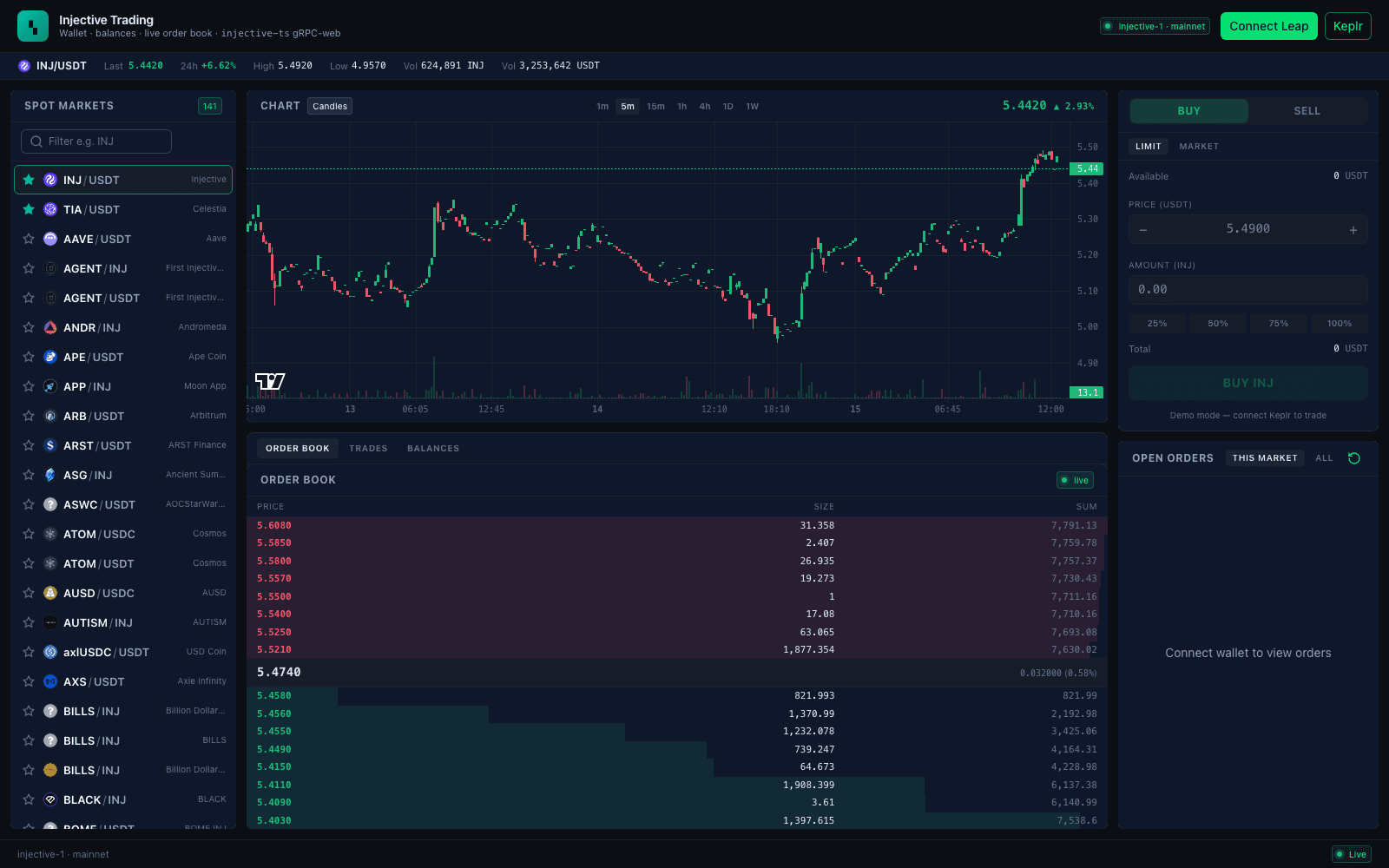This screenshot has height=868, width=1389.
Task: Open the Trades tab
Action: [x=368, y=449]
